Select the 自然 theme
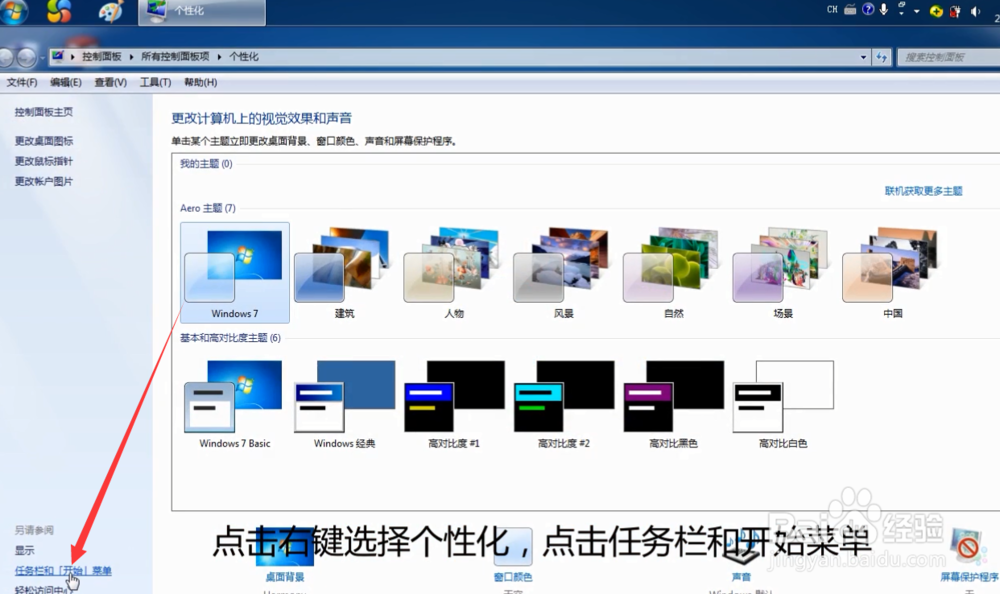Image resolution: width=1000 pixels, height=594 pixels. point(673,272)
